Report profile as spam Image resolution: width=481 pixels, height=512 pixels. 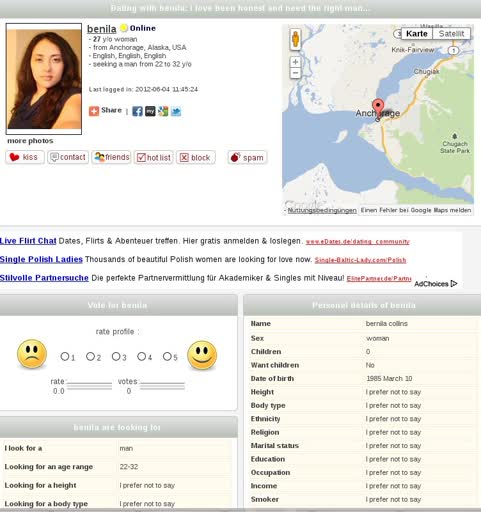[x=247, y=157]
